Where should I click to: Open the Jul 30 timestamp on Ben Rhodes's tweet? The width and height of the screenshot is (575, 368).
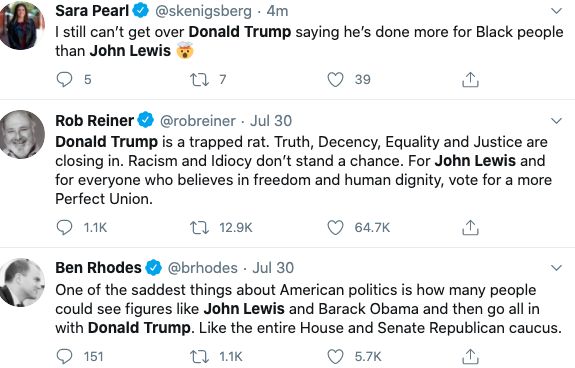coord(273,268)
